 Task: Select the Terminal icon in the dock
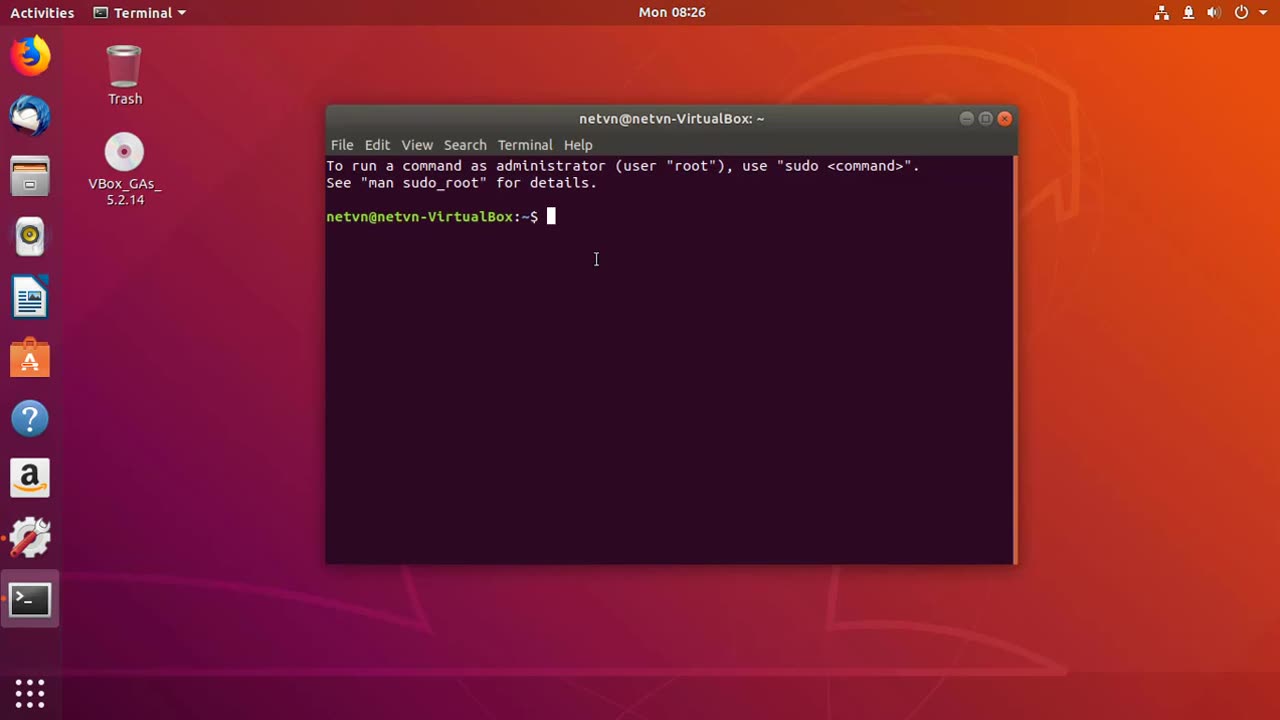pyautogui.click(x=30, y=600)
